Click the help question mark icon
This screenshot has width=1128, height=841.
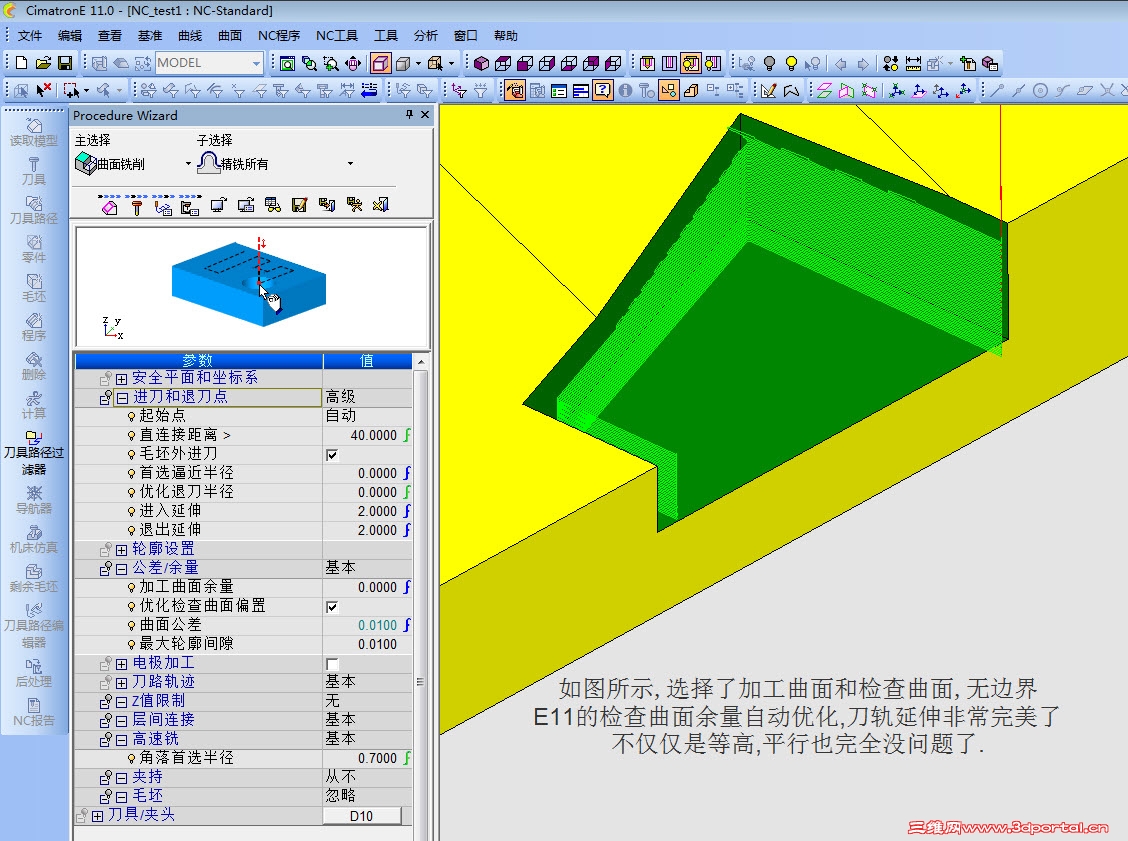tap(603, 91)
